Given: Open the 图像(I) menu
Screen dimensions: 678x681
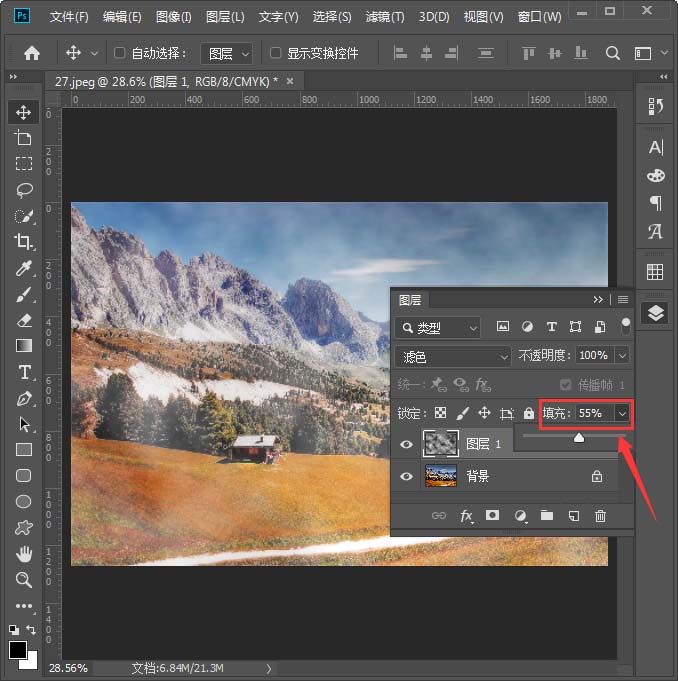Looking at the screenshot, I should (x=173, y=17).
